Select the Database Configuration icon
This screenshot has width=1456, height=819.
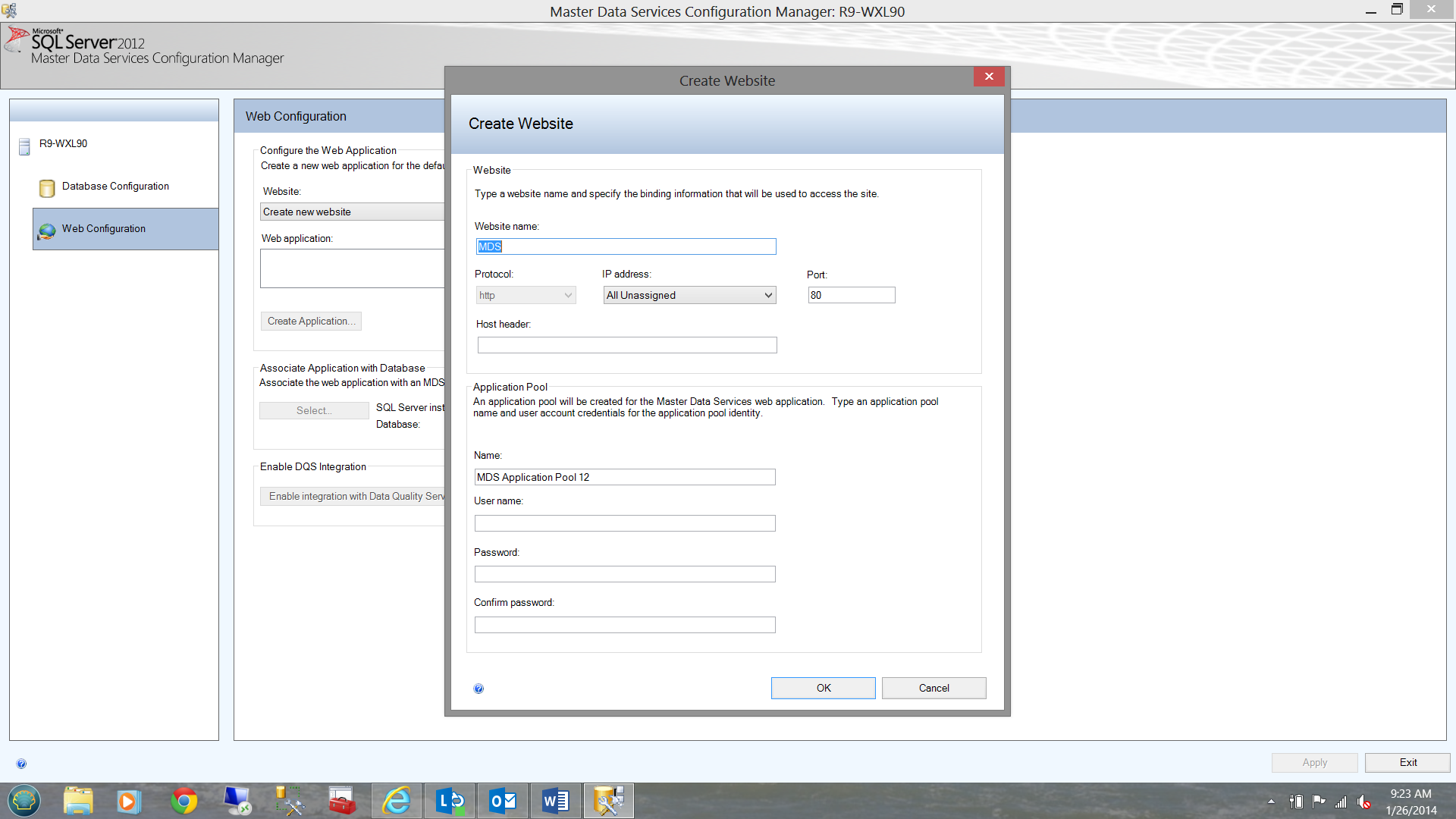47,187
